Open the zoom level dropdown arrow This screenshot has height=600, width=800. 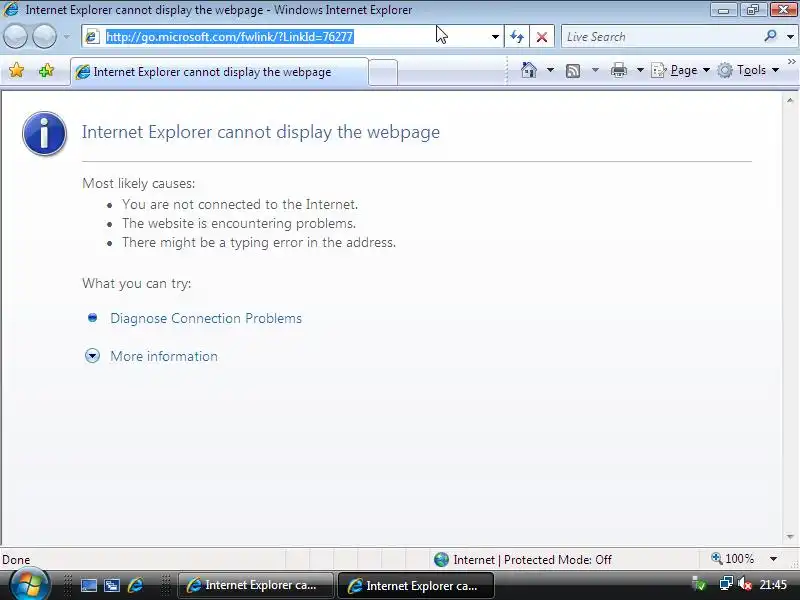(773, 559)
